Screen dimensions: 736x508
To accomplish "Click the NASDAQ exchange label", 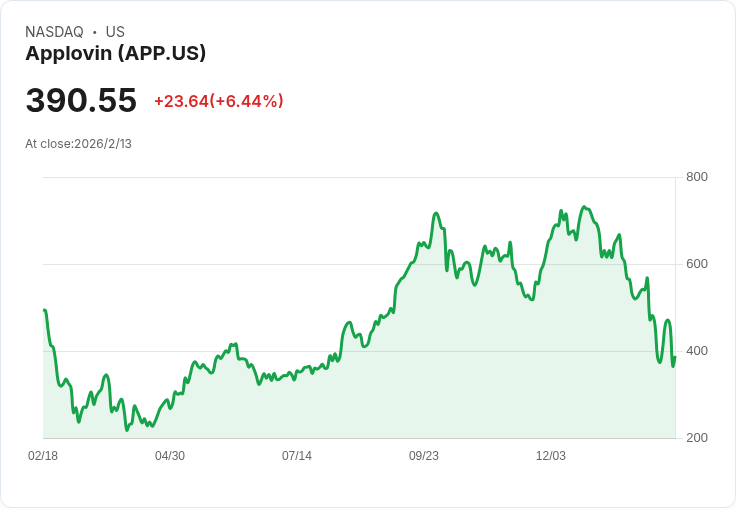I will tap(54, 32).
